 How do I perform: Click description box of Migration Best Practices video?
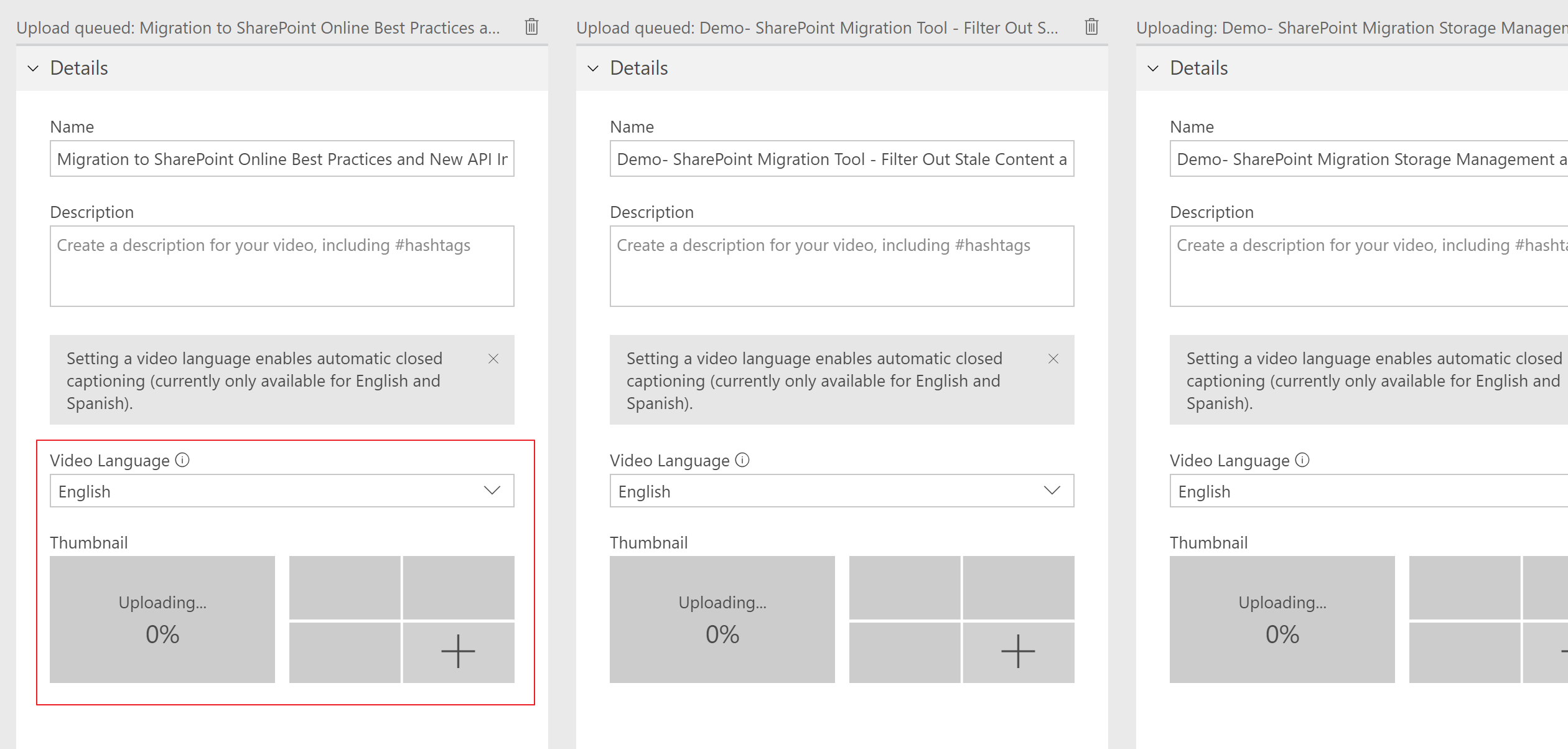pos(282,266)
